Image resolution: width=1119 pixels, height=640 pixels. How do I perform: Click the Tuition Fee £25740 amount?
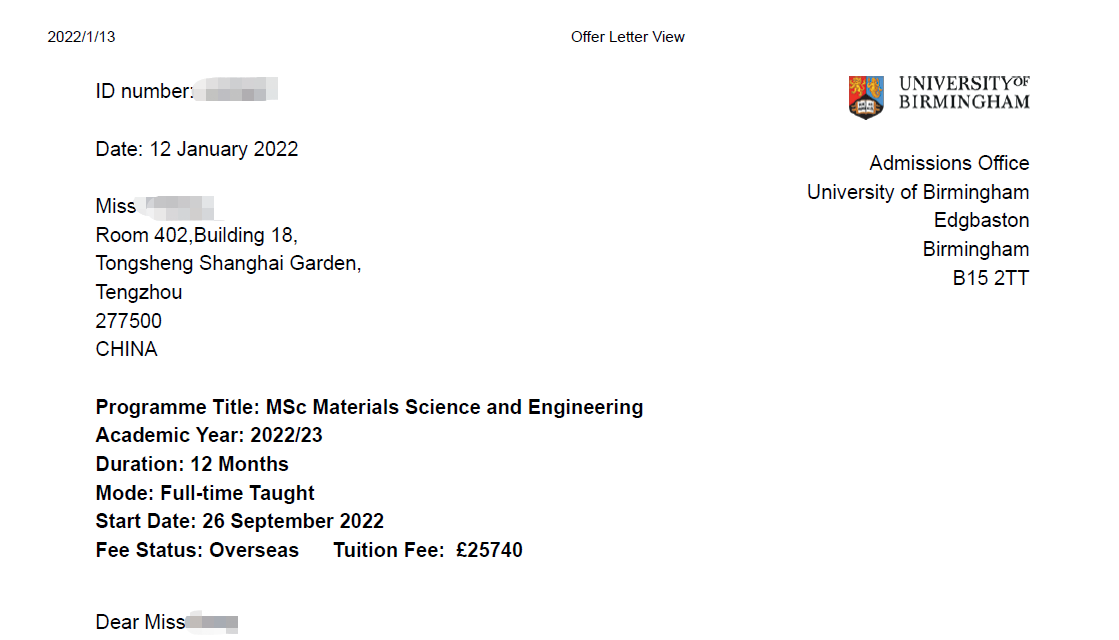tap(488, 550)
